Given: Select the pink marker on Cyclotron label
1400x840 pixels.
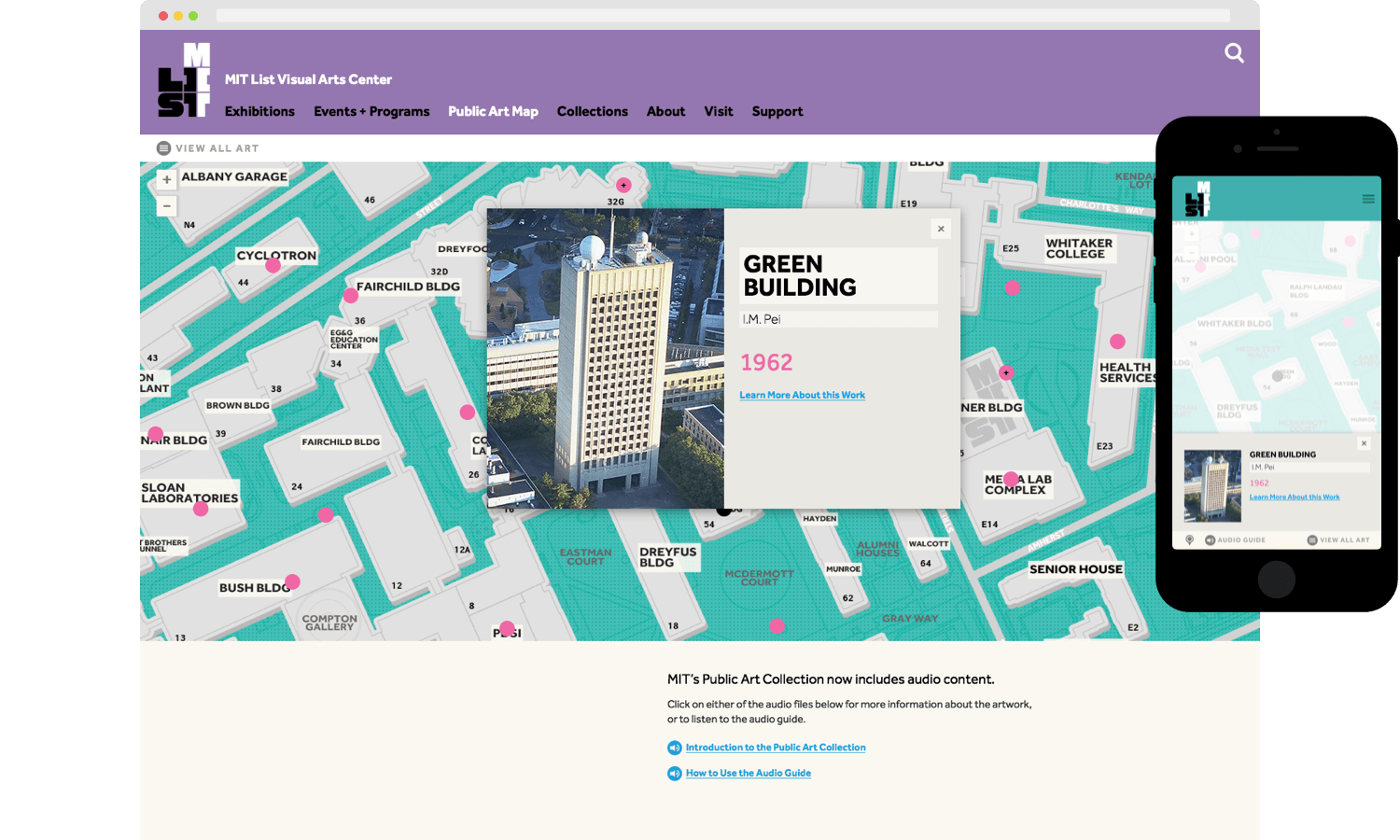Looking at the screenshot, I should [273, 265].
